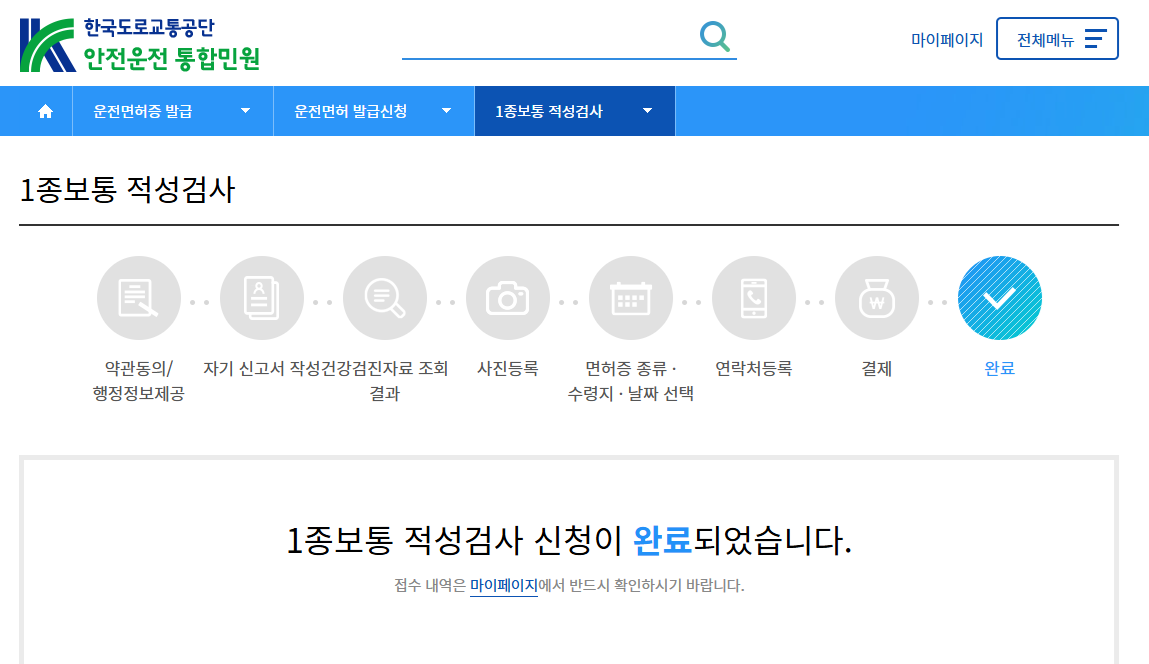Click the 결제 payment pouch icon
Image resolution: width=1149 pixels, height=664 pixels.
(877, 297)
